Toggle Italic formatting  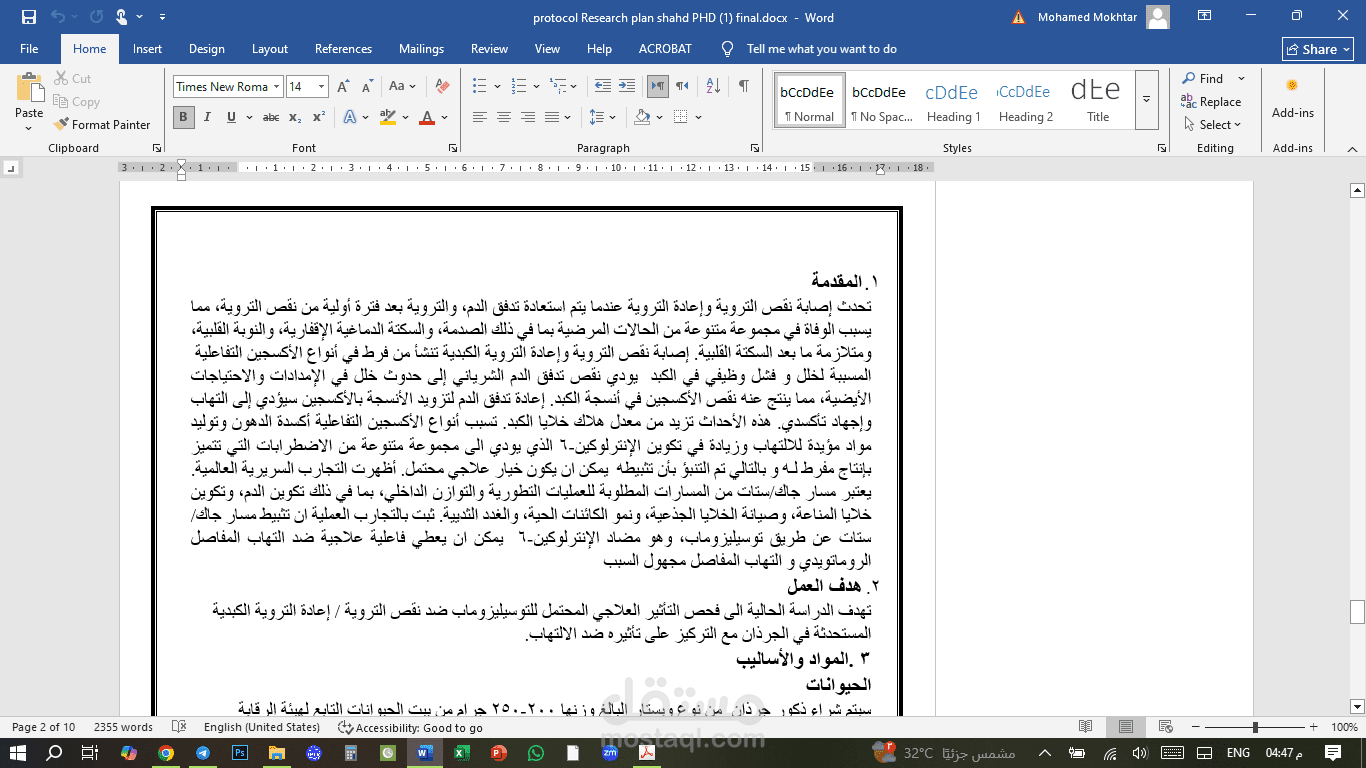tap(207, 117)
